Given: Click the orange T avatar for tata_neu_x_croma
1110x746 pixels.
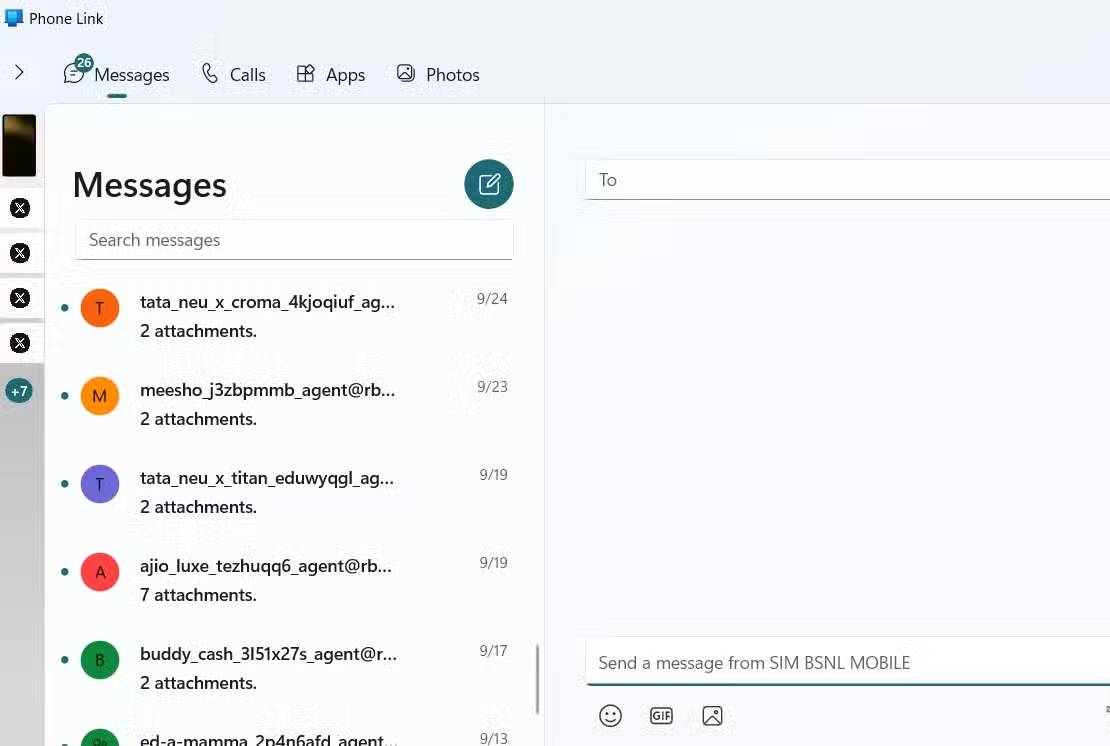Looking at the screenshot, I should pyautogui.click(x=100, y=308).
